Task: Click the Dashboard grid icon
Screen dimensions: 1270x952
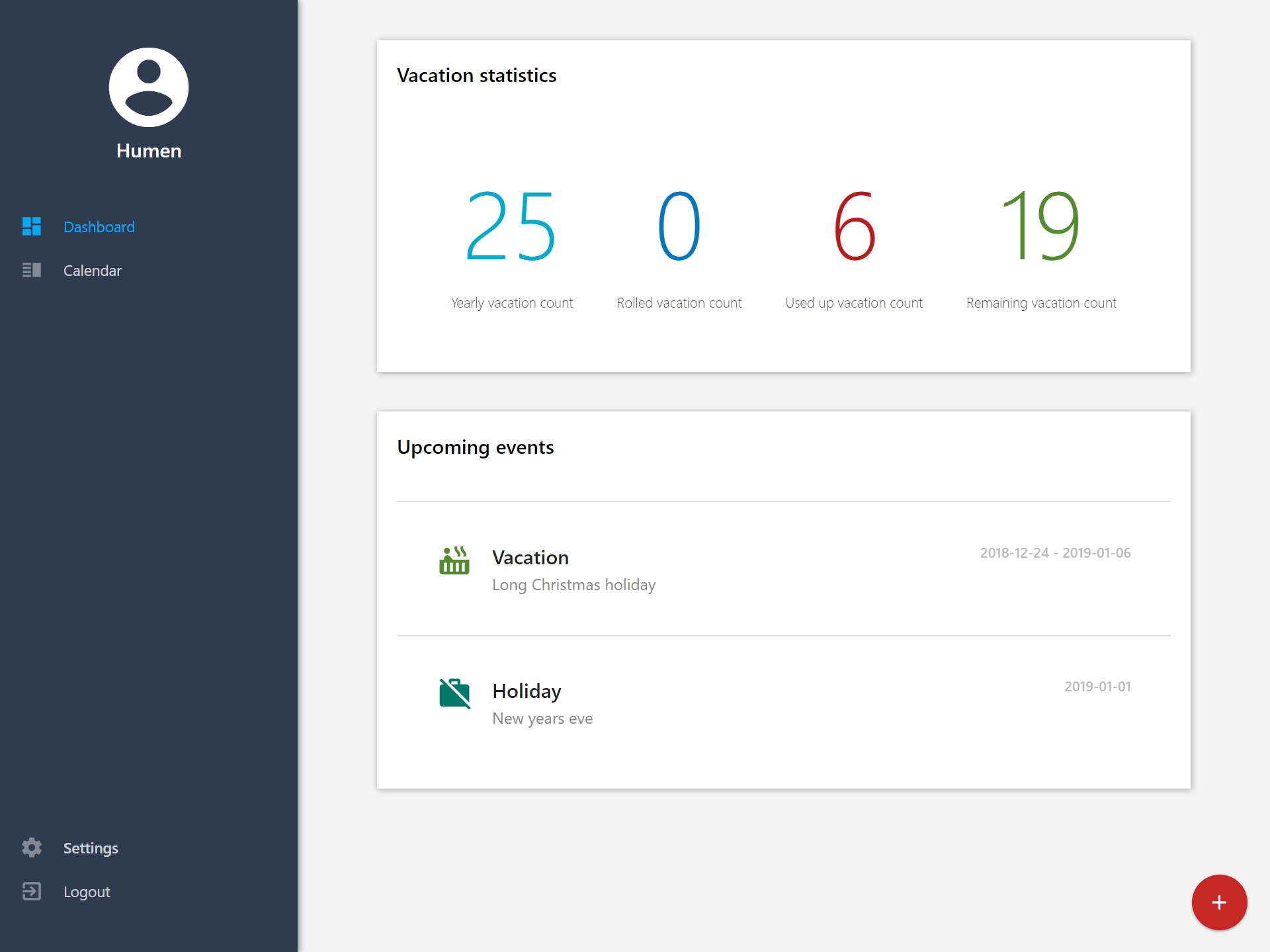Action: 32,226
